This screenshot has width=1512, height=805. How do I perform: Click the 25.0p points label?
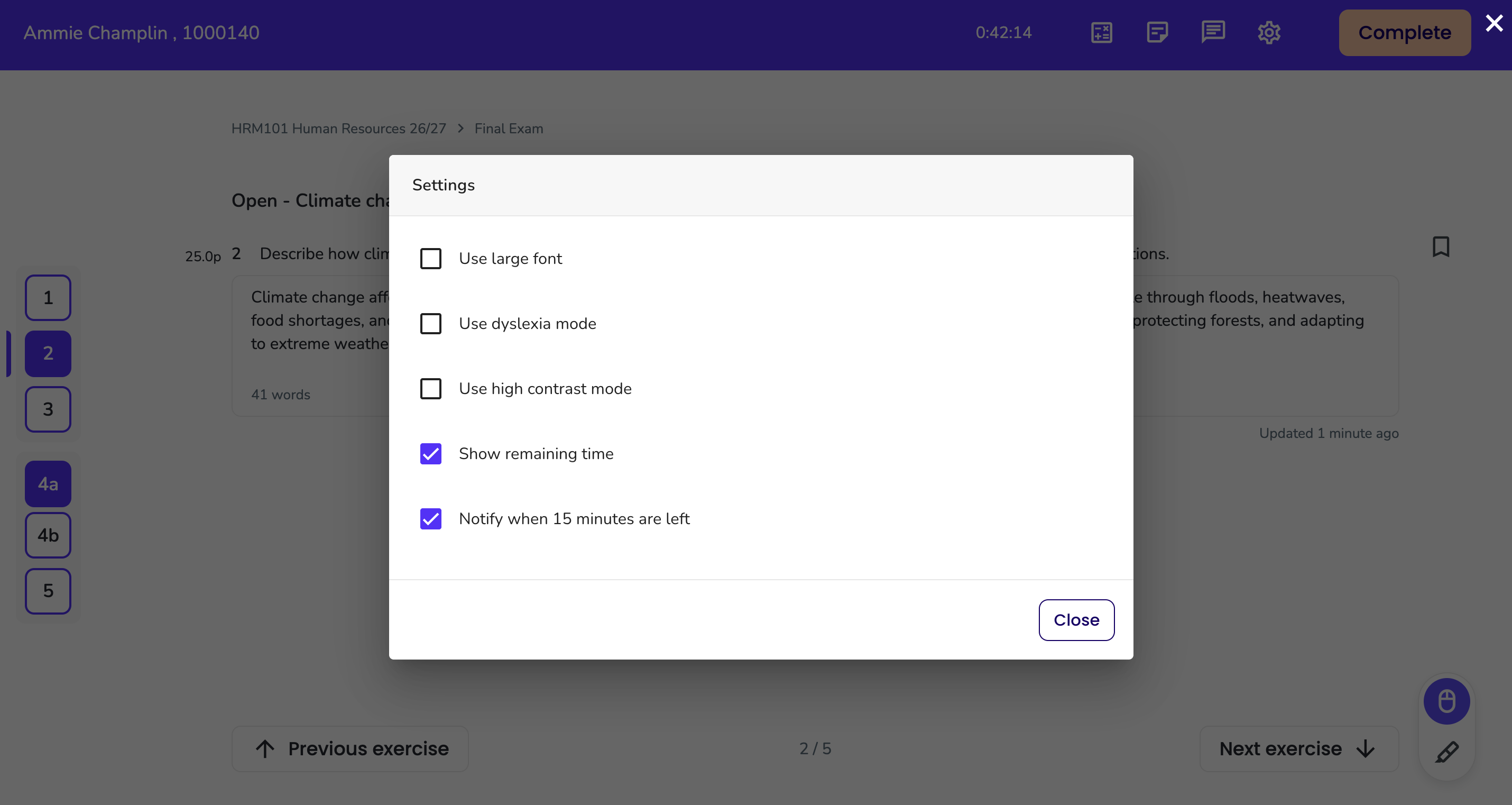pyautogui.click(x=203, y=257)
